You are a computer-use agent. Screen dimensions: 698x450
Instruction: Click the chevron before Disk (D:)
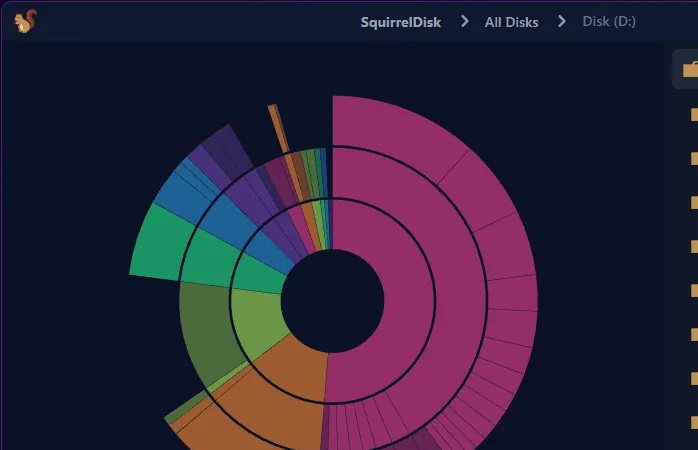(x=561, y=21)
